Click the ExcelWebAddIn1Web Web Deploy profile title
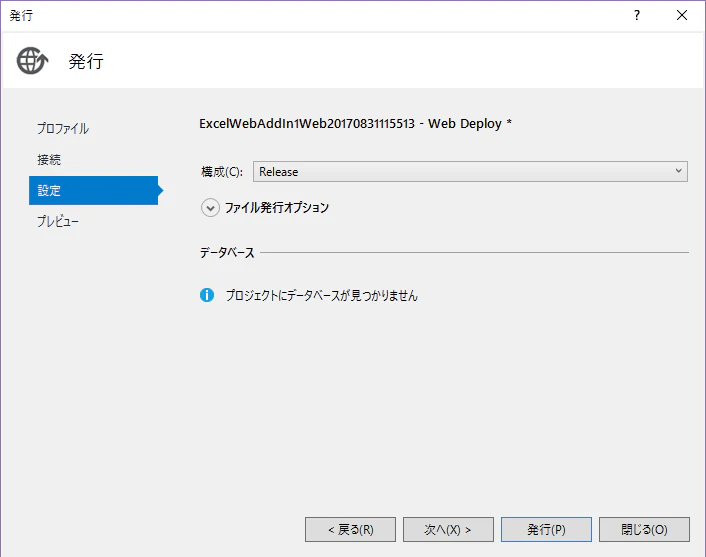 tap(355, 123)
